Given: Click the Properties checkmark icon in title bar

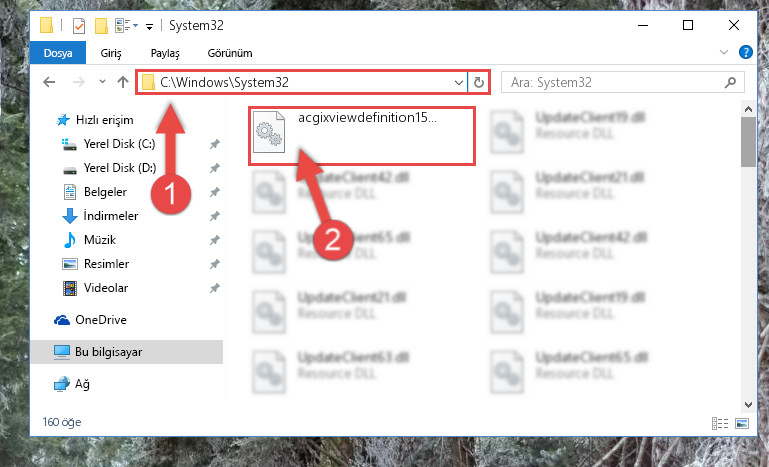Looking at the screenshot, I should pos(78,26).
